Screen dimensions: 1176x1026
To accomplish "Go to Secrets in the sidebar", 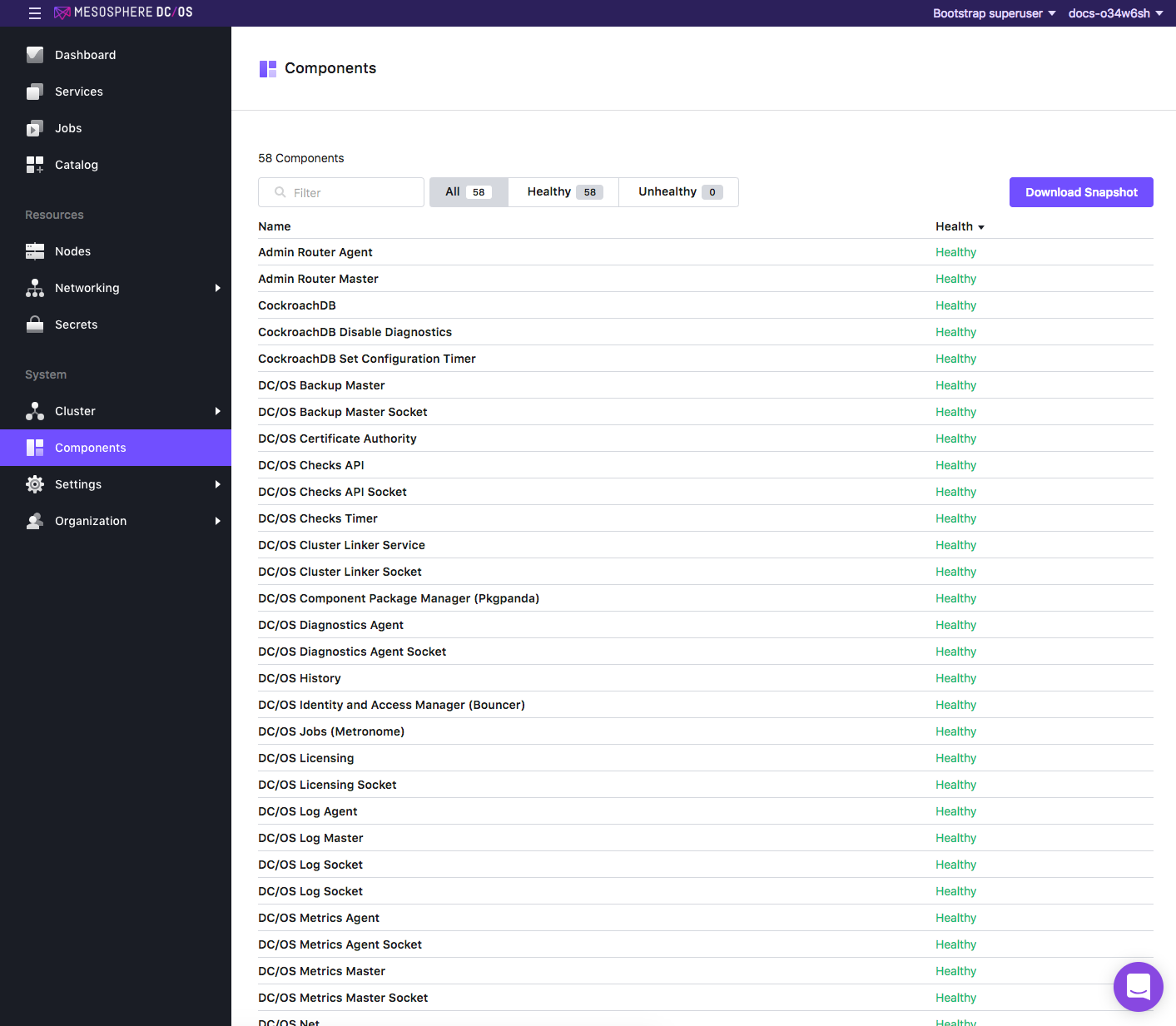I will coord(77,325).
